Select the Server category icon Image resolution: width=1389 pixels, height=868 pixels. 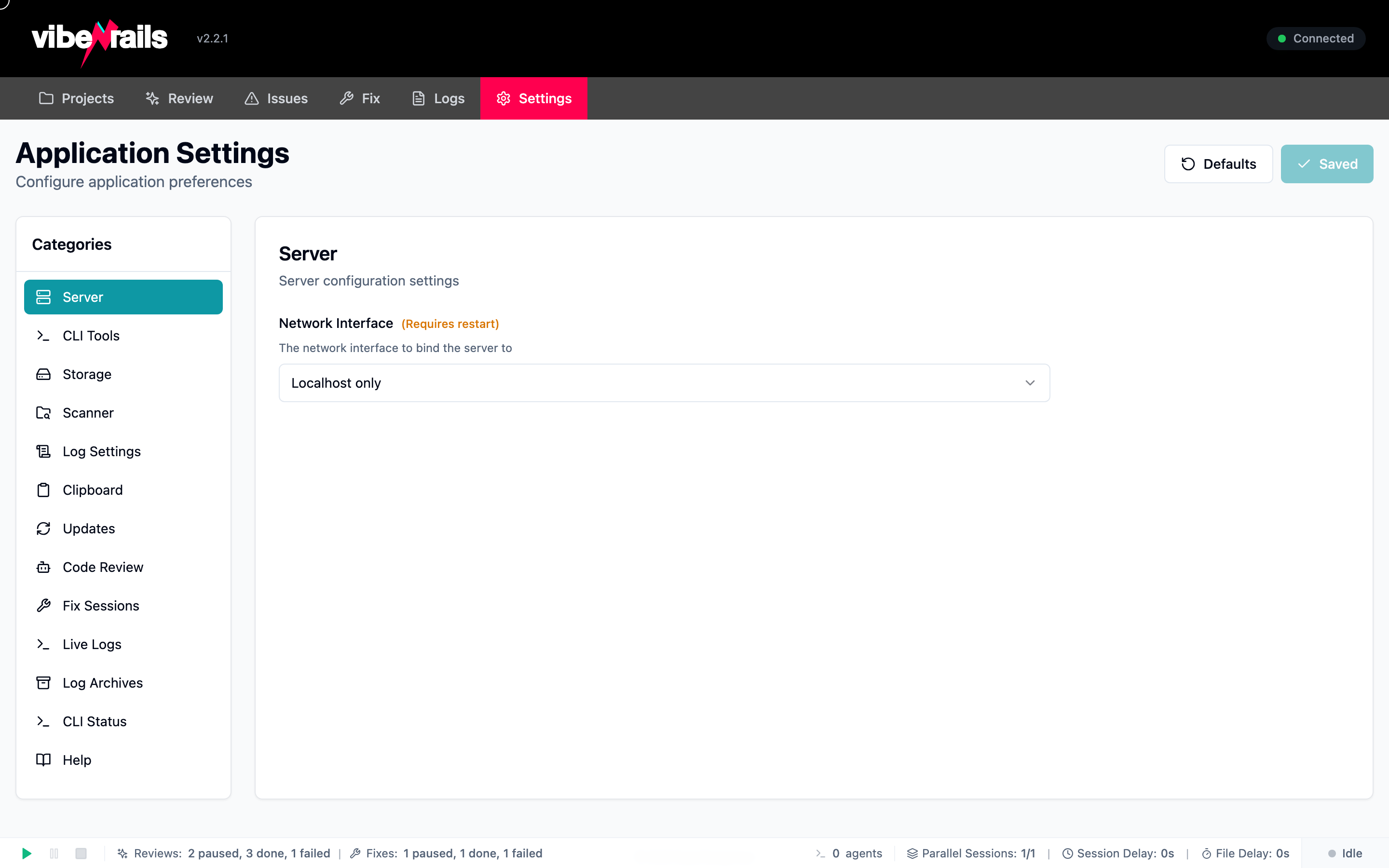(x=43, y=297)
